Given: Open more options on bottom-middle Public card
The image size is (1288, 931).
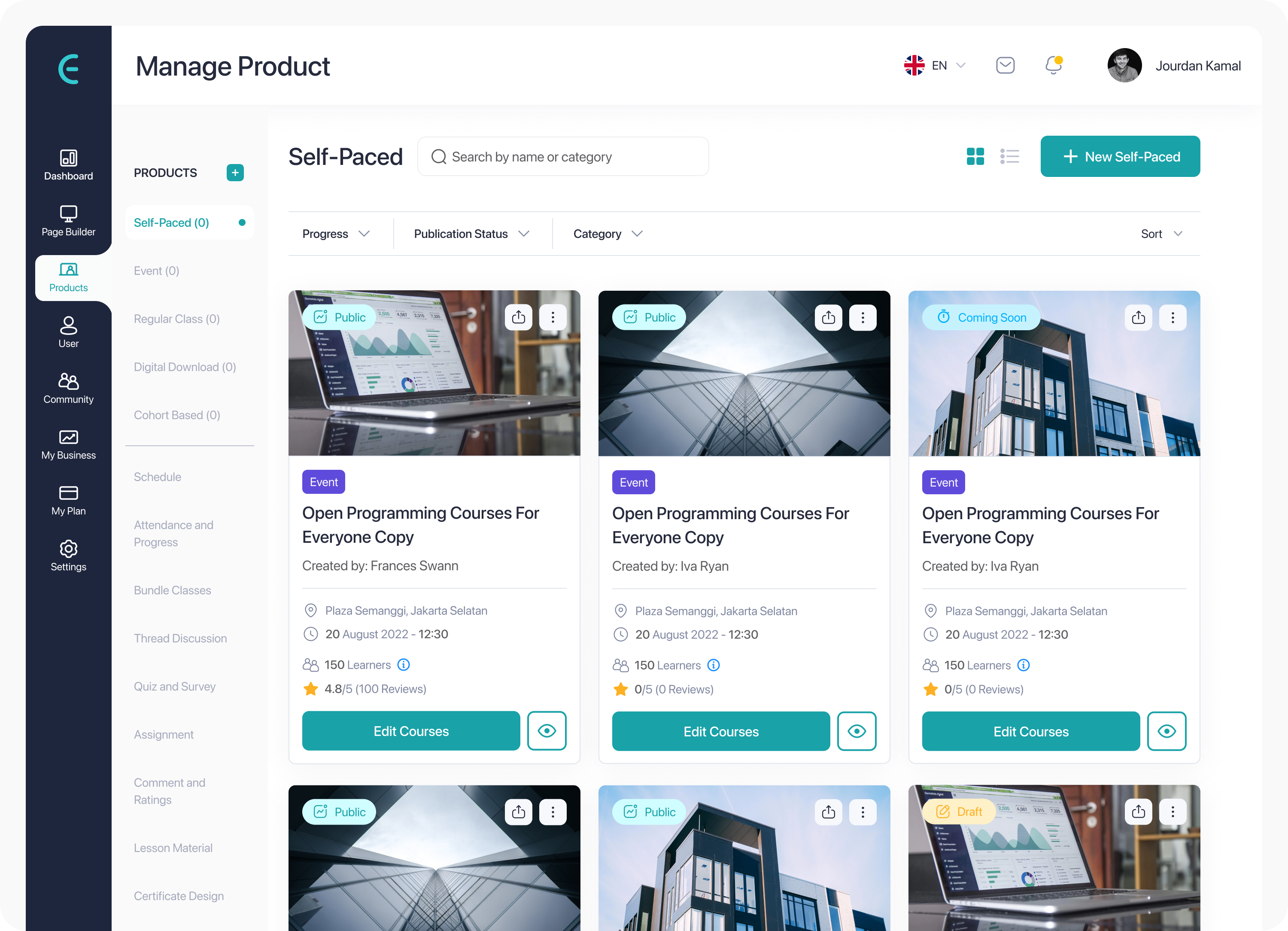Looking at the screenshot, I should pyautogui.click(x=863, y=812).
